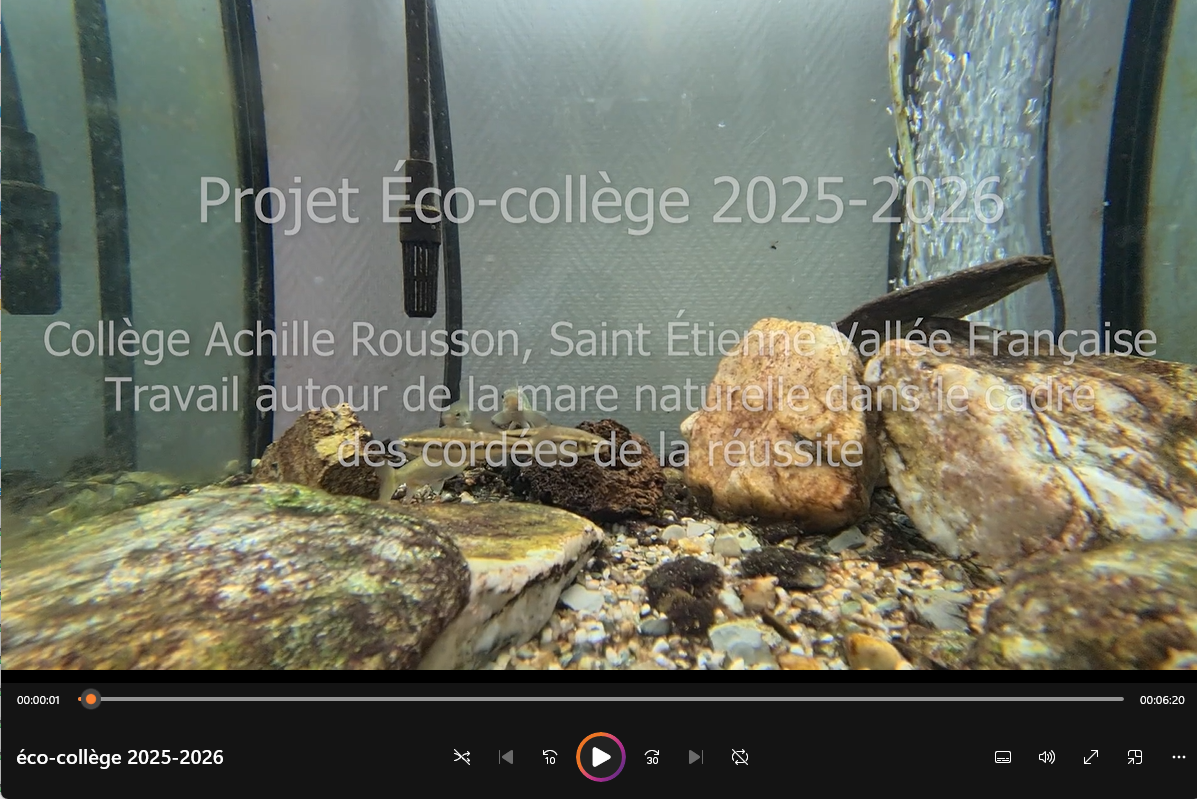
Task: Enable mini player mode
Action: point(1134,757)
